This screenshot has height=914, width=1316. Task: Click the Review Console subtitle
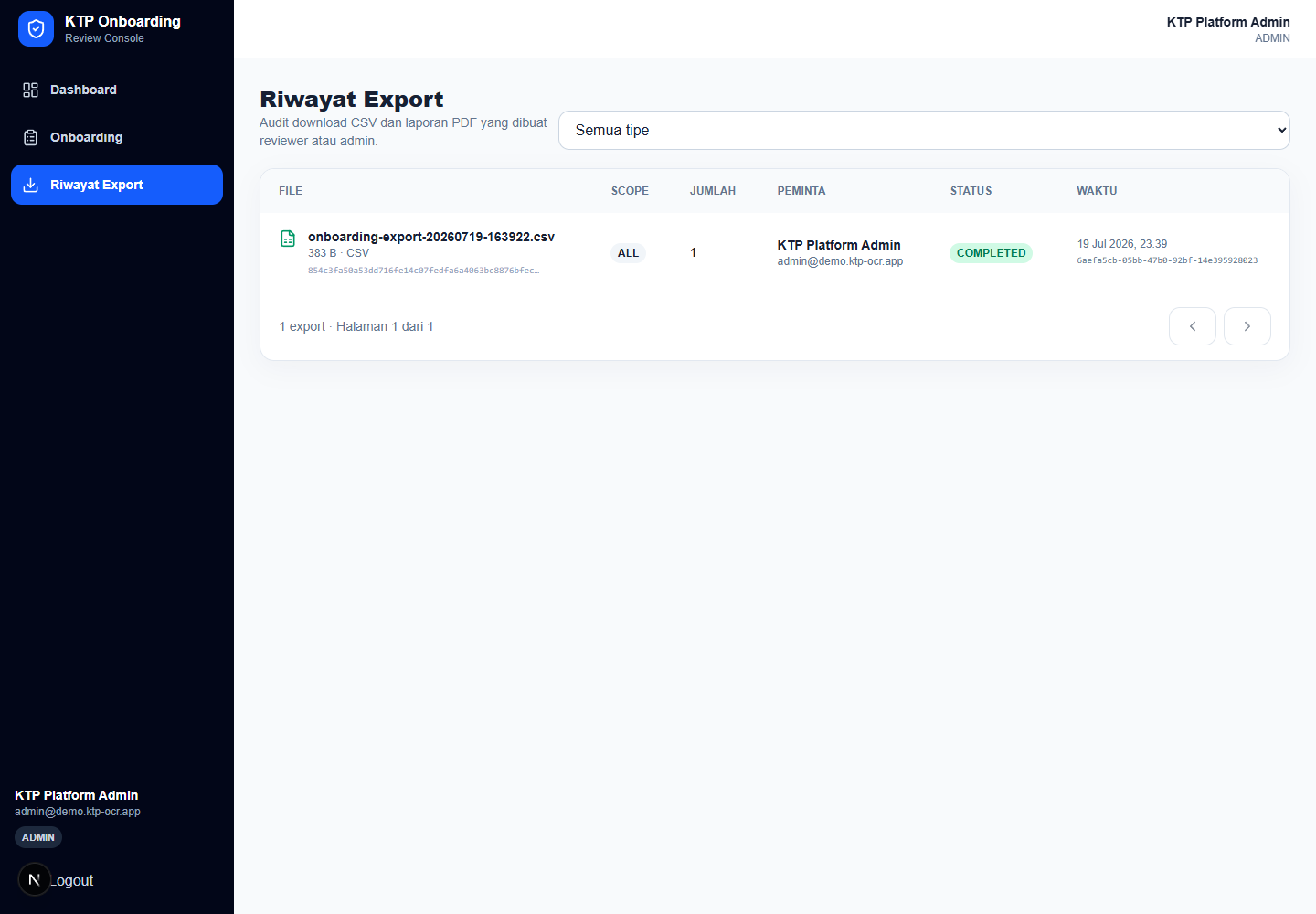pyautogui.click(x=104, y=38)
